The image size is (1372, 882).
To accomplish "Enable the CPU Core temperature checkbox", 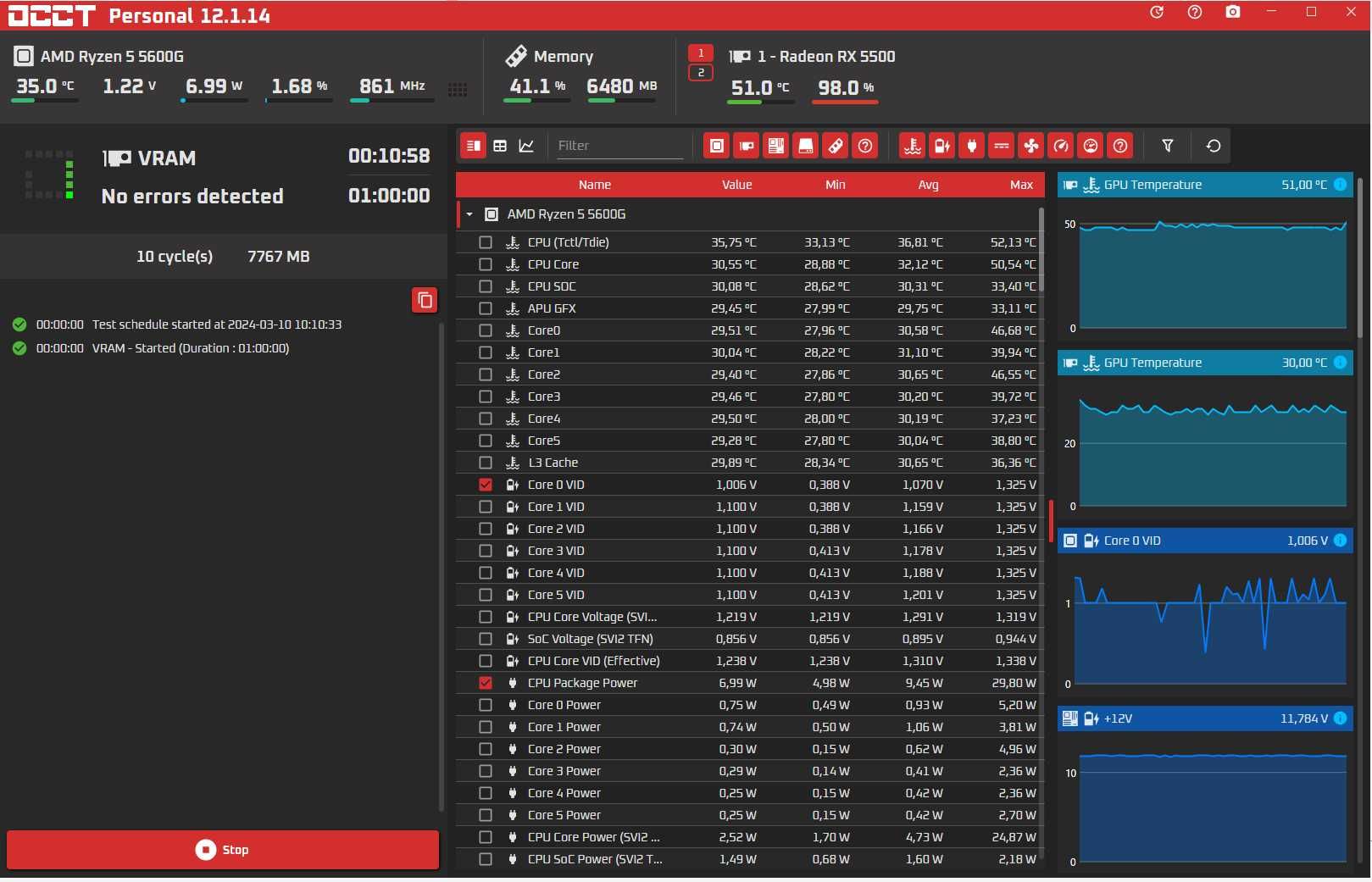I will (486, 264).
